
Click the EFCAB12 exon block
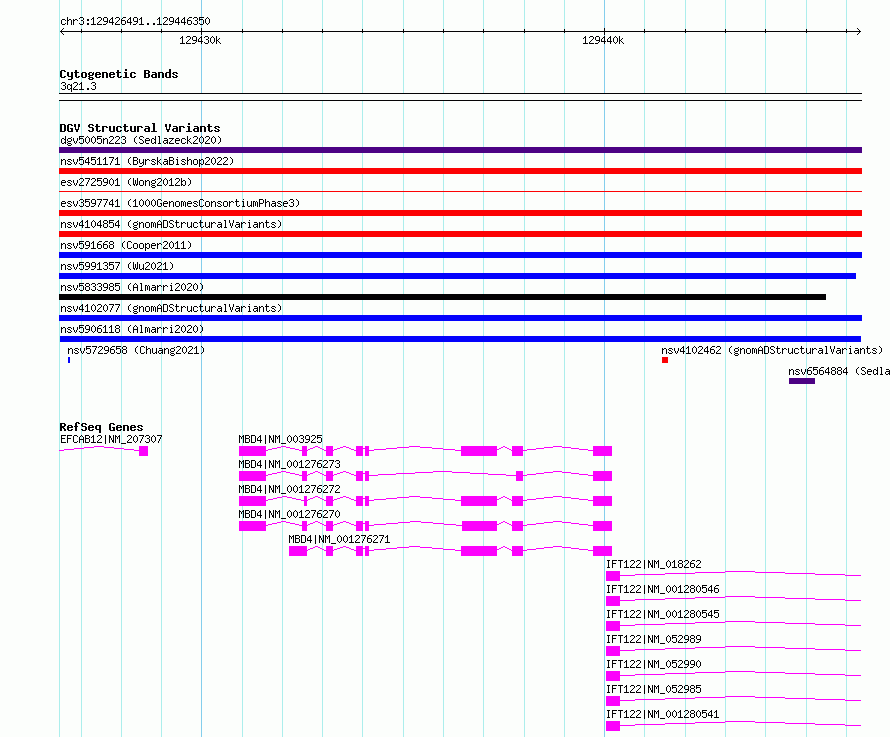(x=144, y=451)
